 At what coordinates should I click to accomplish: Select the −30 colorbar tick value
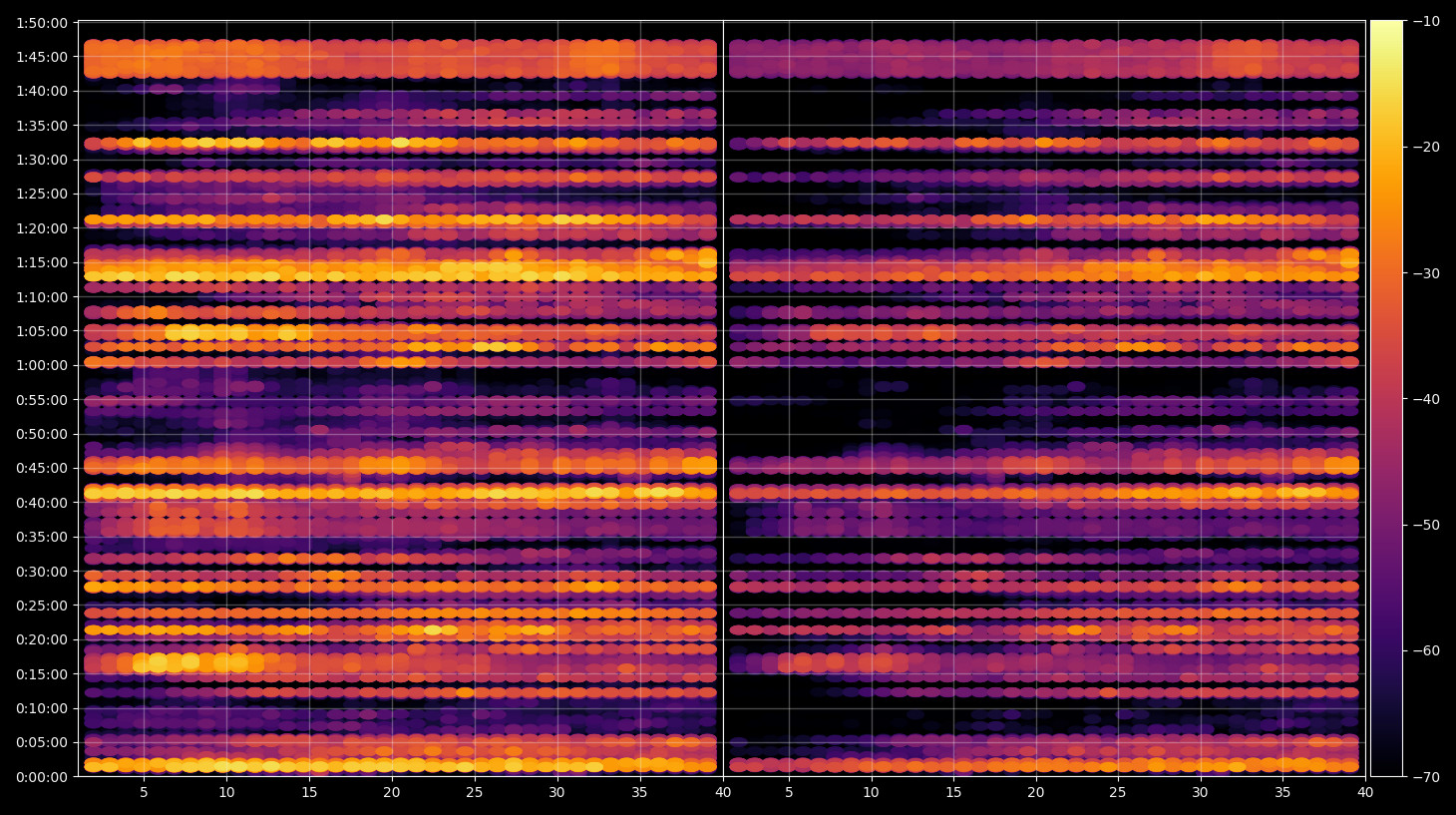(x=1426, y=272)
